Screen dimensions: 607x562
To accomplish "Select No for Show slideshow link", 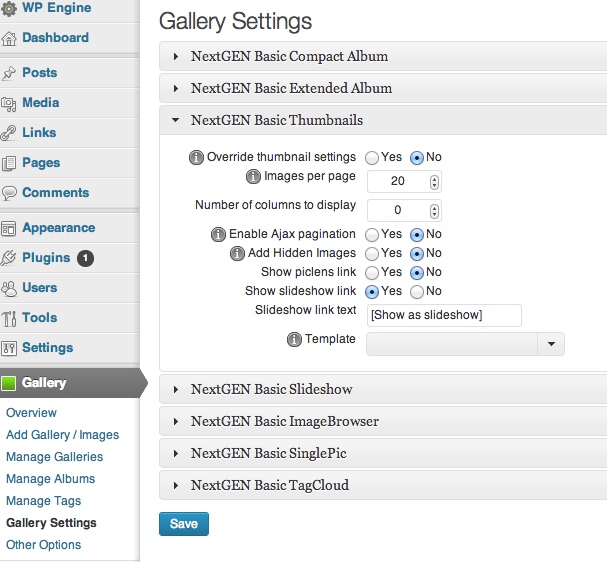I will [417, 292].
